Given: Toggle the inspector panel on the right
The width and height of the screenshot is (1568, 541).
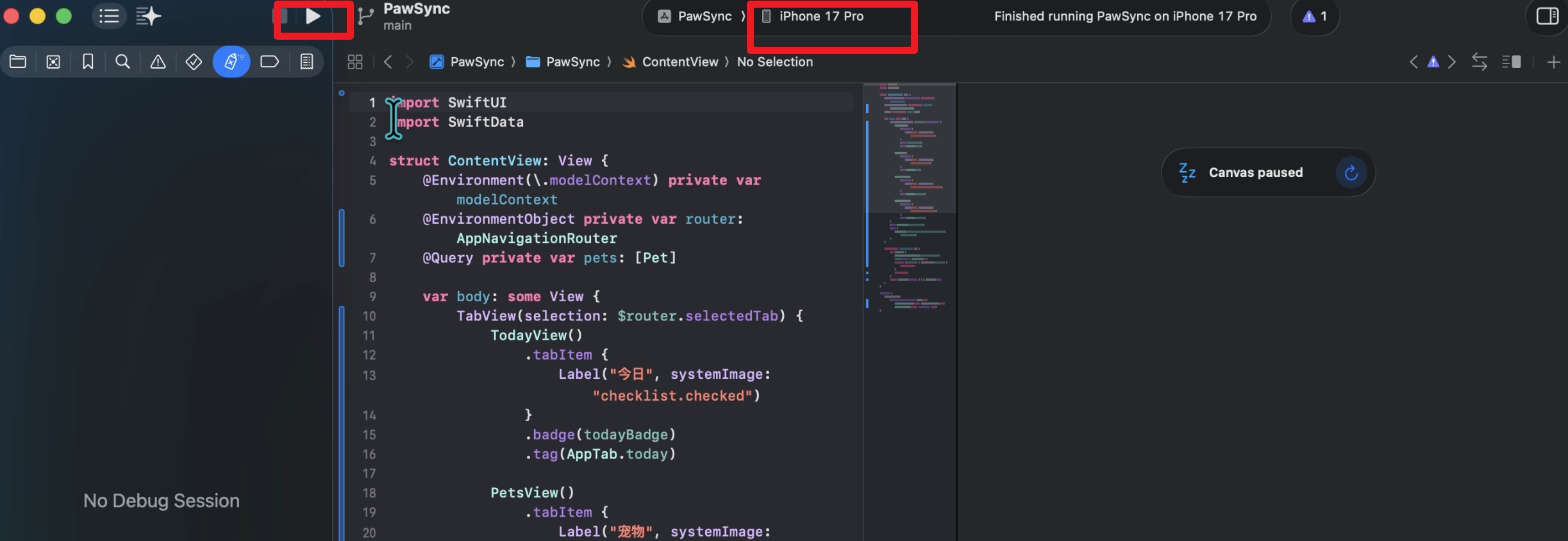Looking at the screenshot, I should pos(1547,16).
